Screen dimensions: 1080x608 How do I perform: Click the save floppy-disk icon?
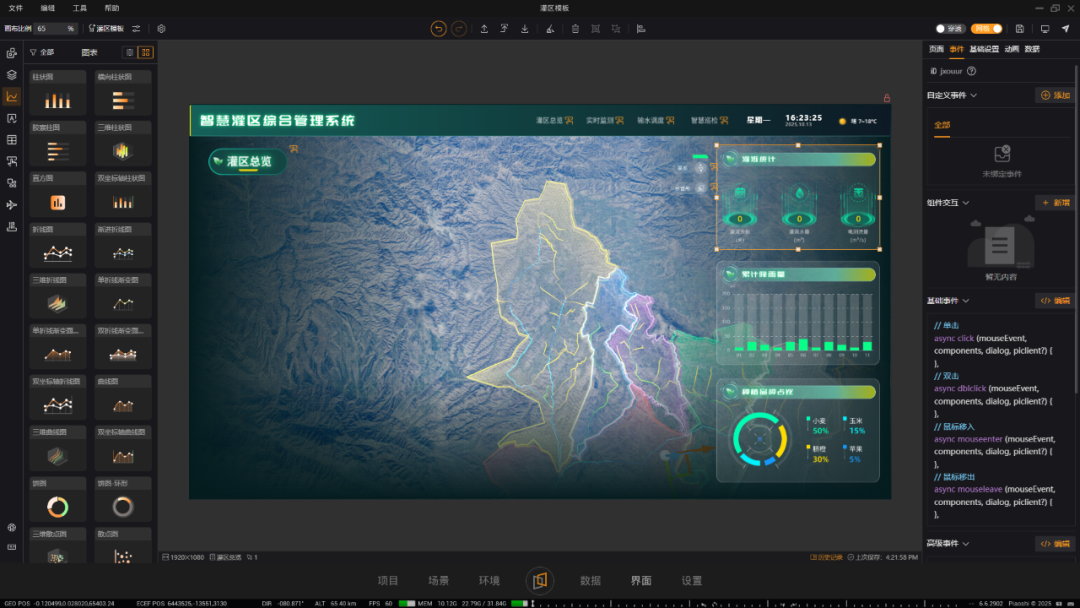coord(1020,29)
